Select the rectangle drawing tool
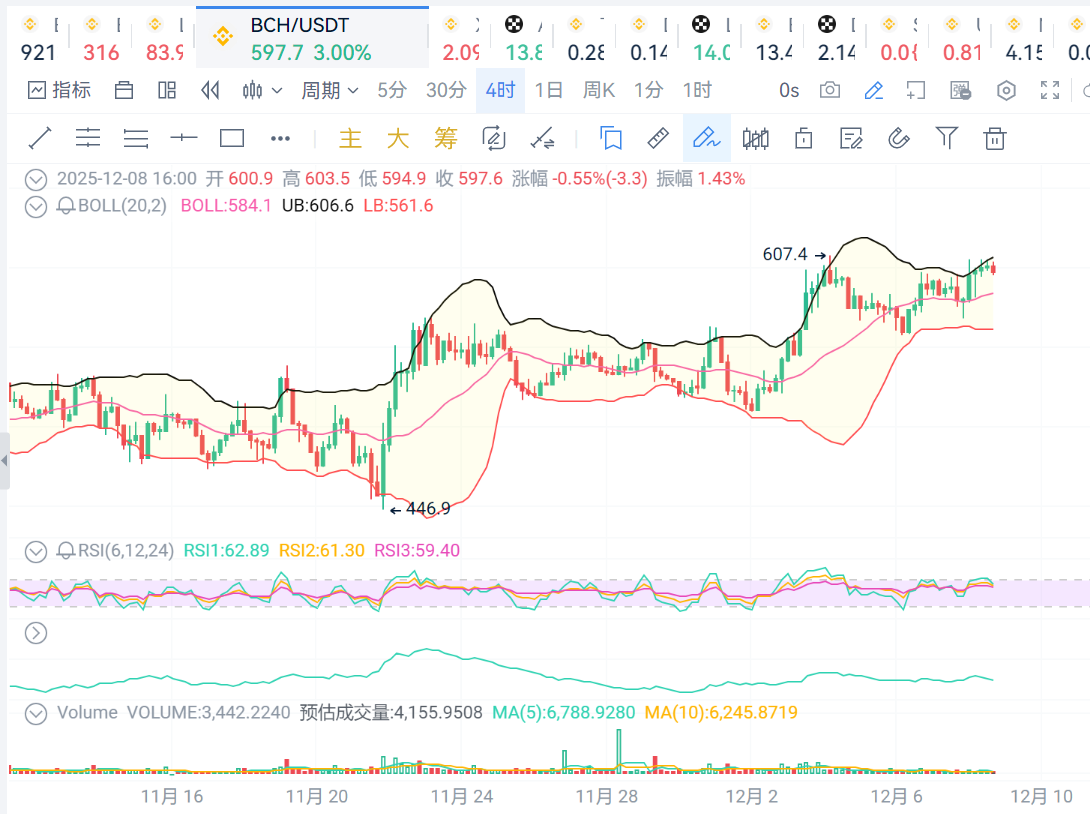Image resolution: width=1090 pixels, height=814 pixels. point(232,138)
